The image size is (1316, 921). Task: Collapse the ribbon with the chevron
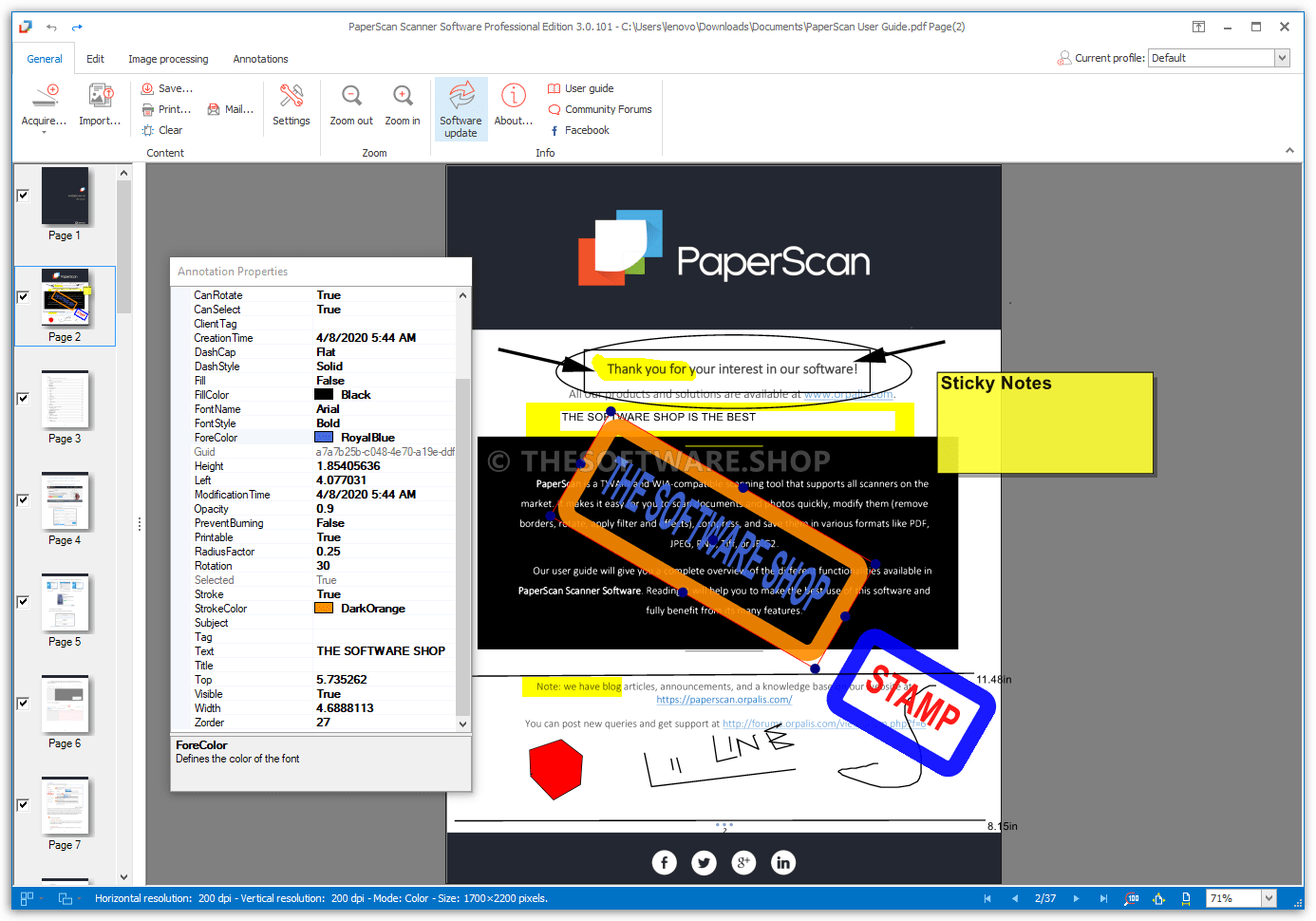[x=1289, y=150]
